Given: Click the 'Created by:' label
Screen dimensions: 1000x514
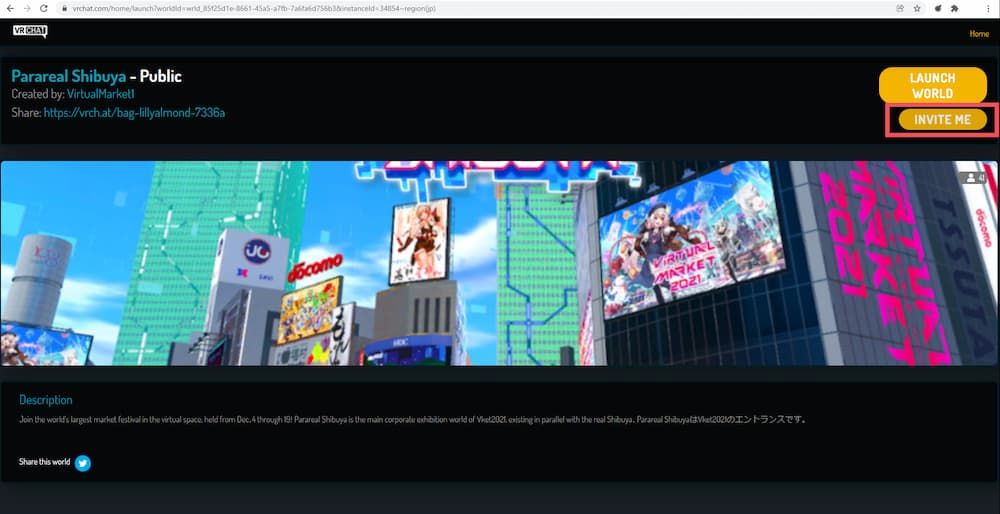Looking at the screenshot, I should pyautogui.click(x=38, y=94).
